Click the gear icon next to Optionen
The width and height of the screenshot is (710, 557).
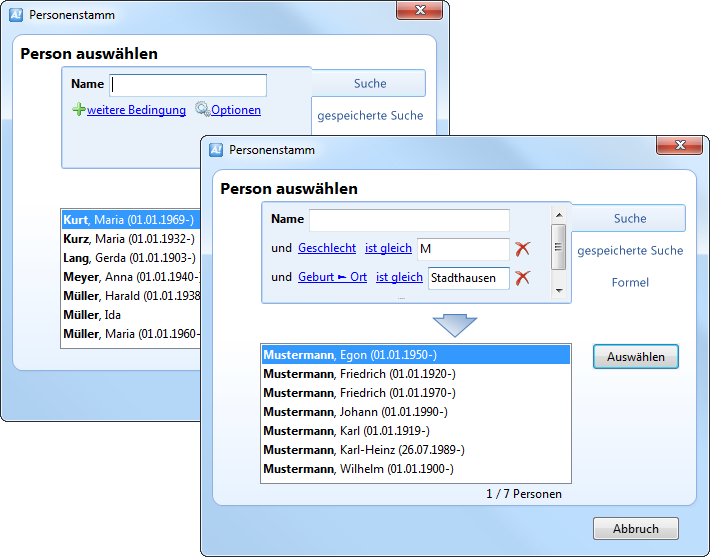(202, 110)
